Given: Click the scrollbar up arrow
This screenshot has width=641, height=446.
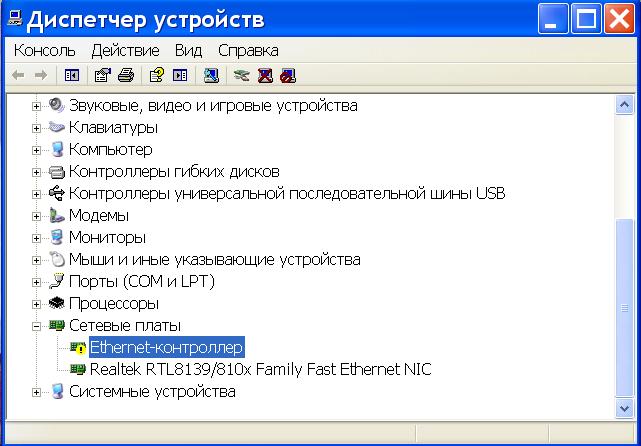Looking at the screenshot, I should tap(624, 105).
